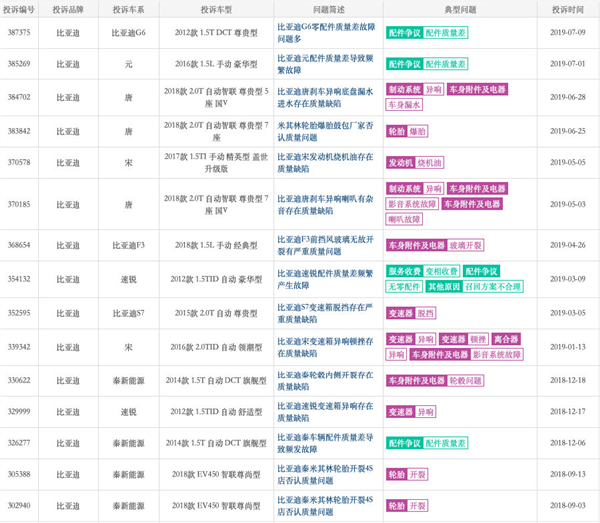Click series cell 比亚迪S7
This screenshot has height=523, width=600.
click(129, 313)
